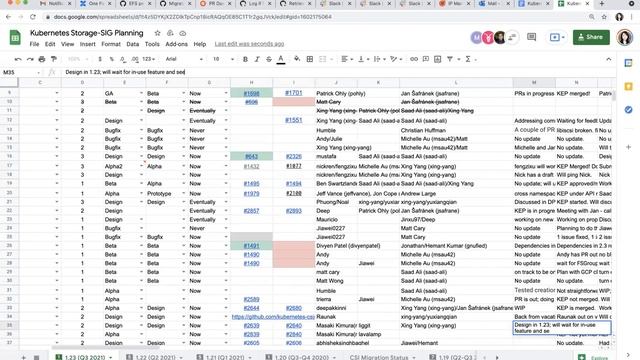Viewport: 640px width, 360px height.
Task: Click the Share button
Action: point(591,37)
